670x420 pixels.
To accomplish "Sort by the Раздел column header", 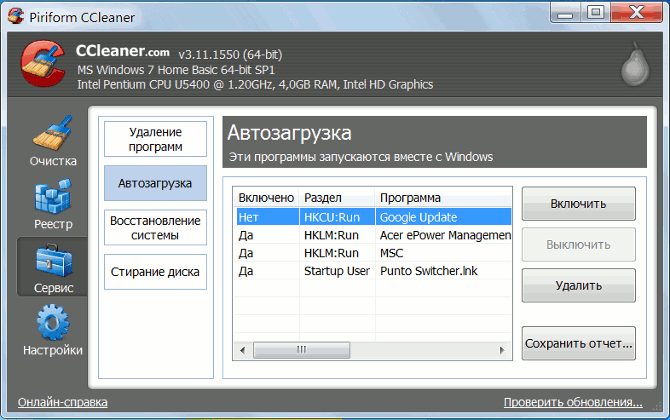I will (337, 198).
